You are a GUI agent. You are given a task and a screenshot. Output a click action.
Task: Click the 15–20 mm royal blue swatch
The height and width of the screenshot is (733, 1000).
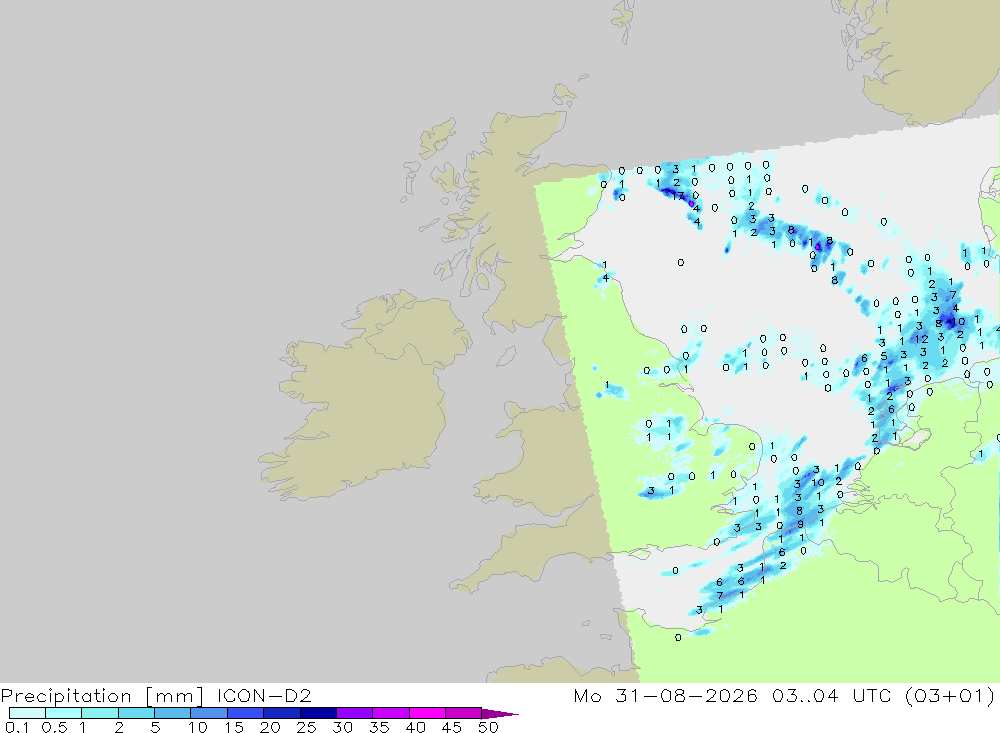click(245, 713)
